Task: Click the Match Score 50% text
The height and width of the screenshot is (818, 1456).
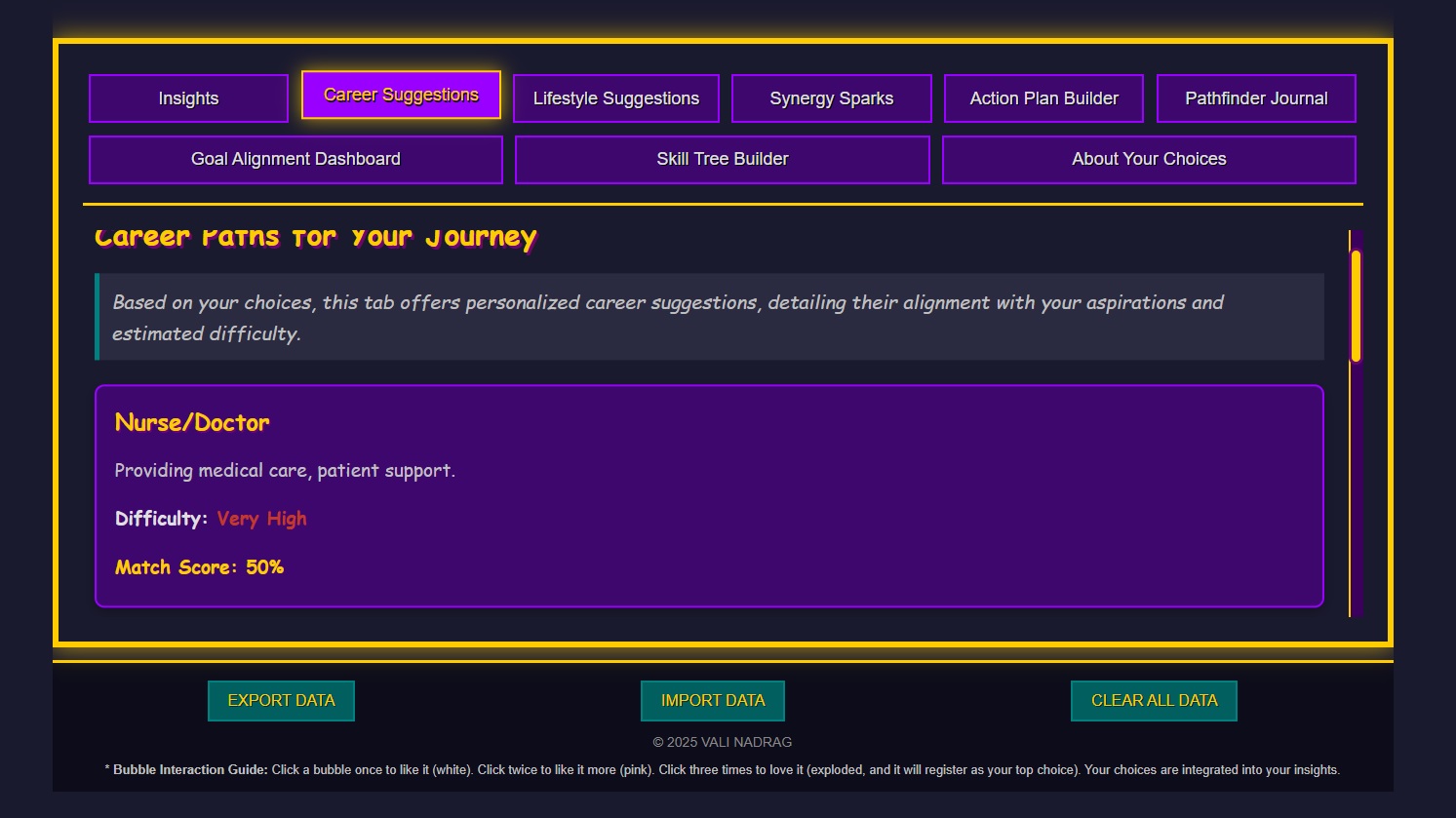Action: 199,566
